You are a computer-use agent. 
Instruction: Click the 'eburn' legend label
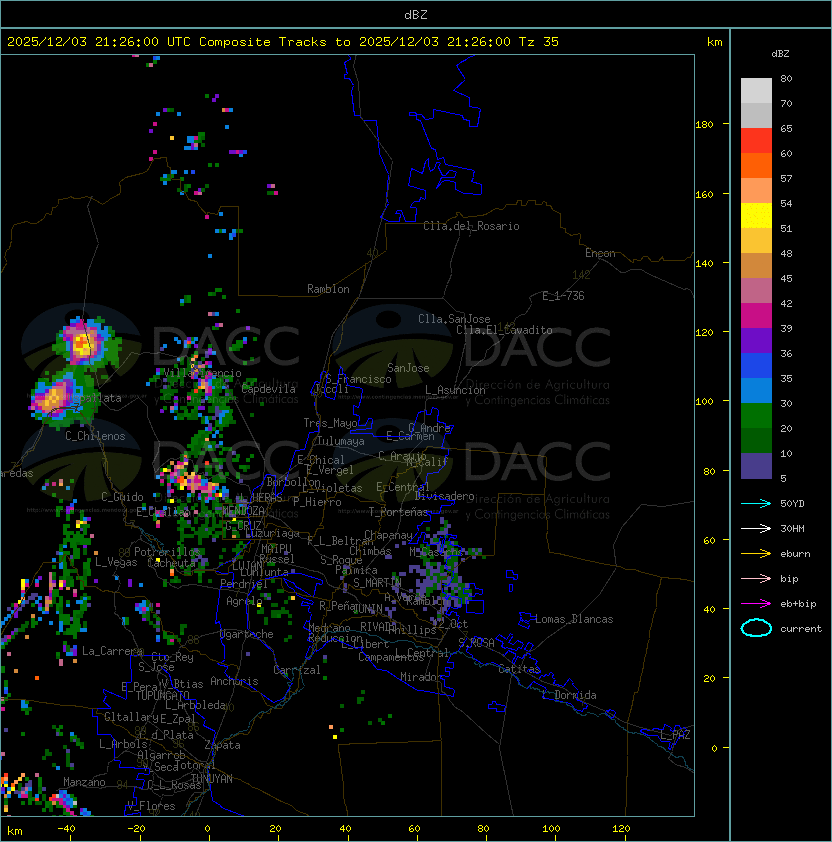pos(795,554)
